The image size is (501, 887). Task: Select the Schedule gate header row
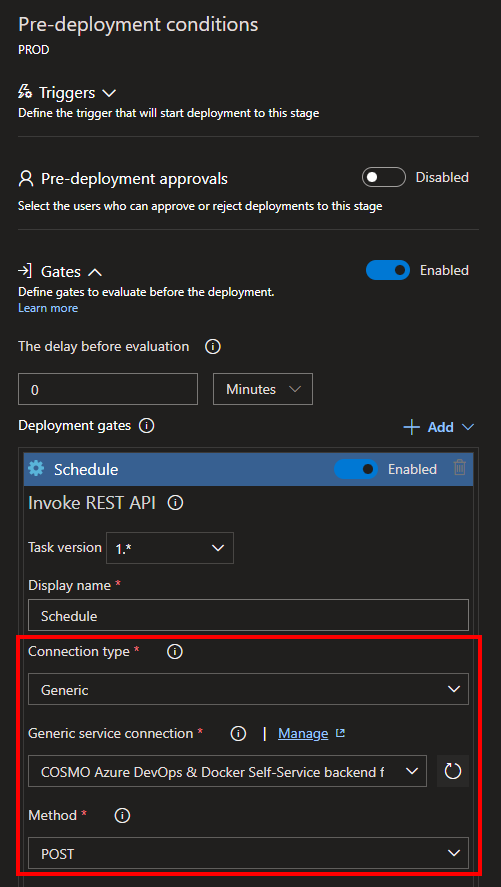click(248, 469)
